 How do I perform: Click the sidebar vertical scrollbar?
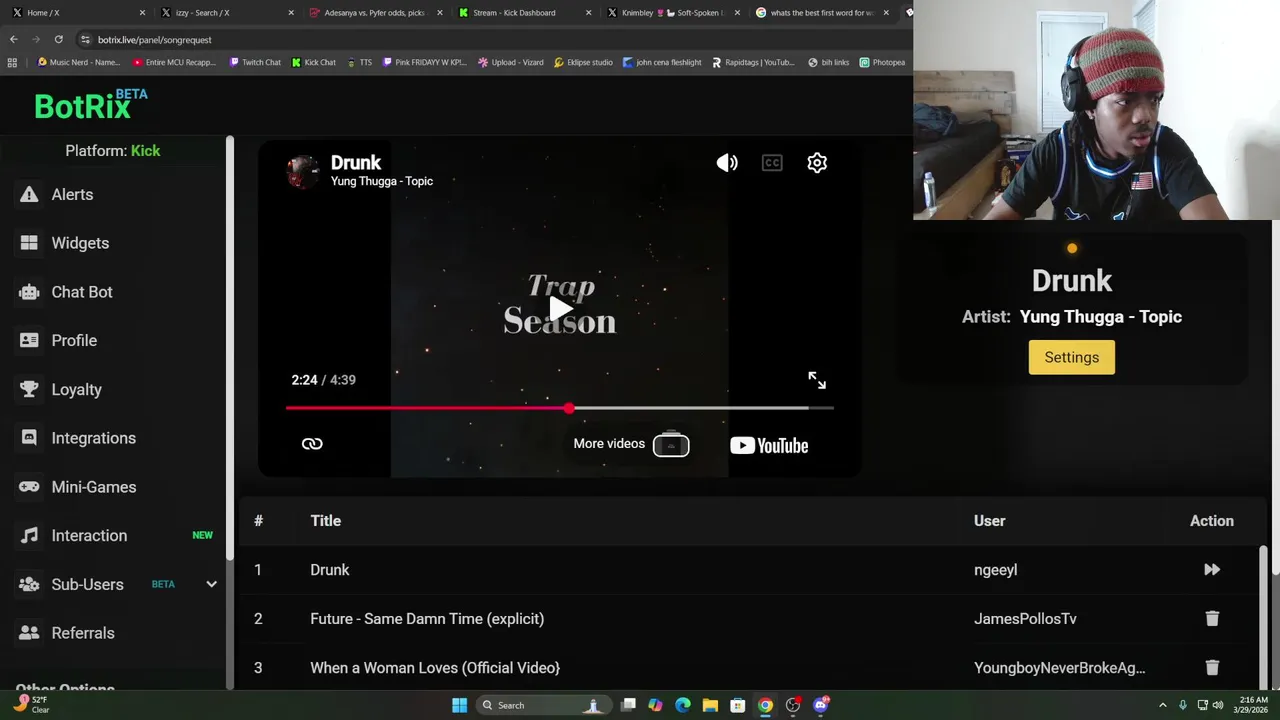pos(230,348)
